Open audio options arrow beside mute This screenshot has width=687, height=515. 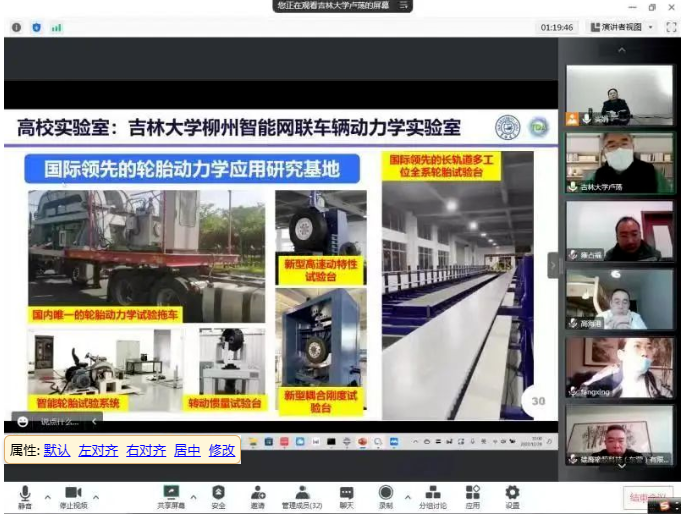click(x=48, y=497)
